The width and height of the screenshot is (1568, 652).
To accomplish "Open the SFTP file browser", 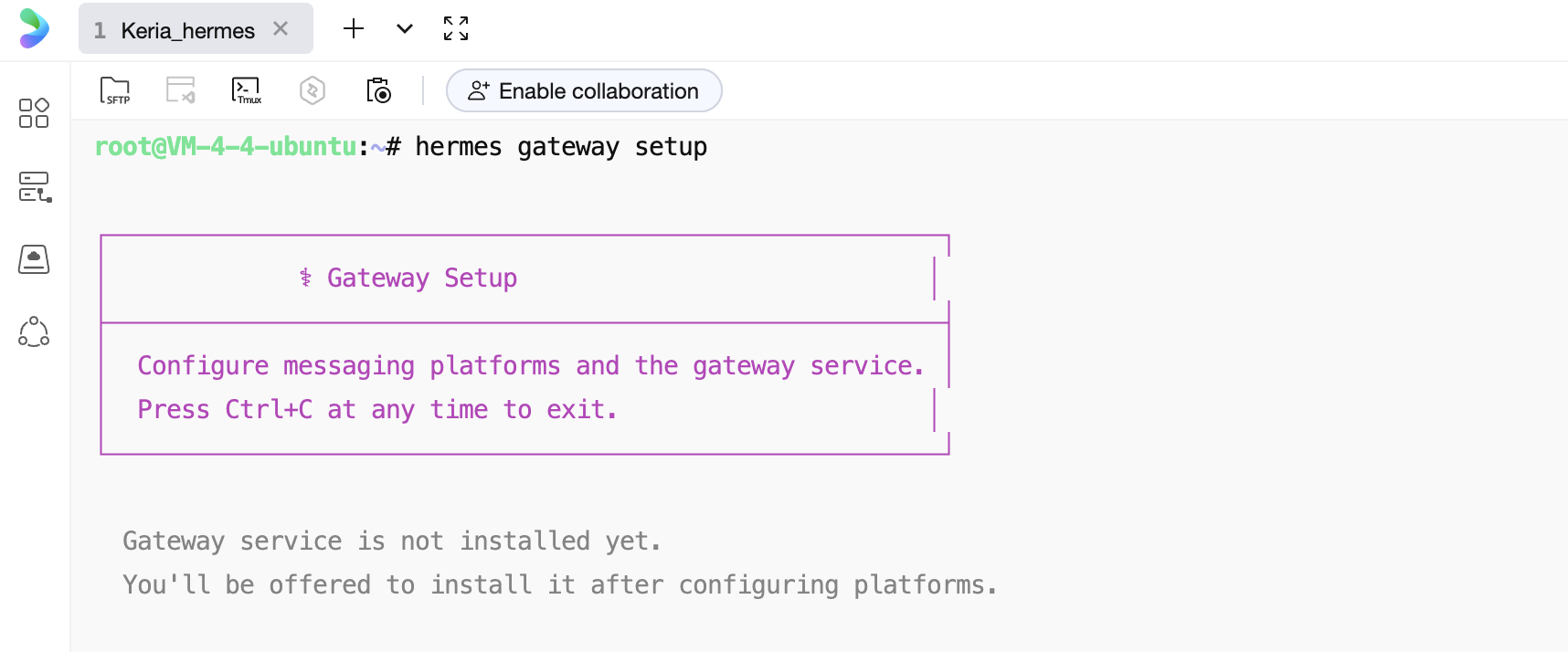I will point(115,90).
